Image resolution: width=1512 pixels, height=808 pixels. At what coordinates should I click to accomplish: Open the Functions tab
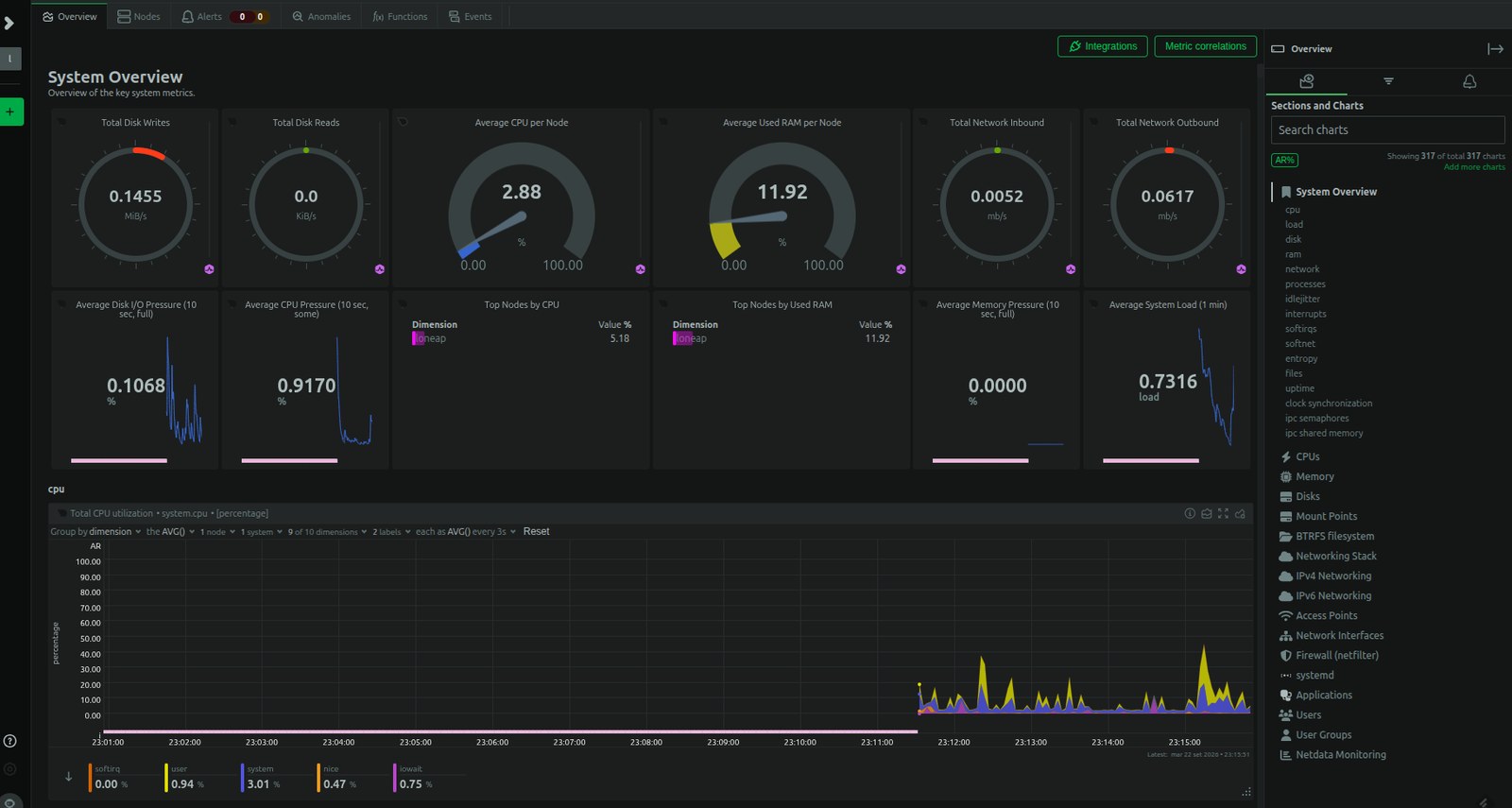(x=400, y=16)
